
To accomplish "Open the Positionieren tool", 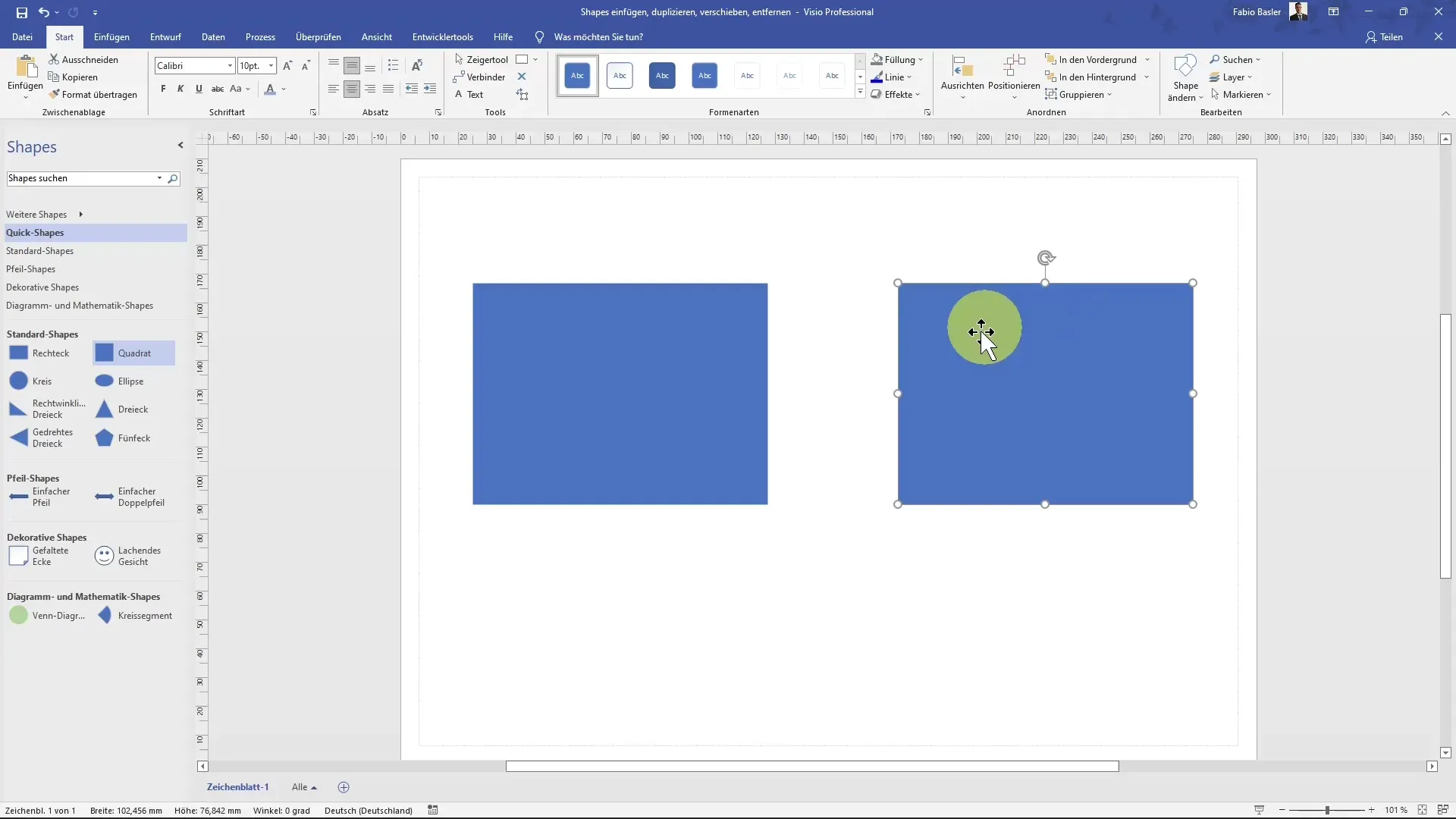I will (1014, 77).
